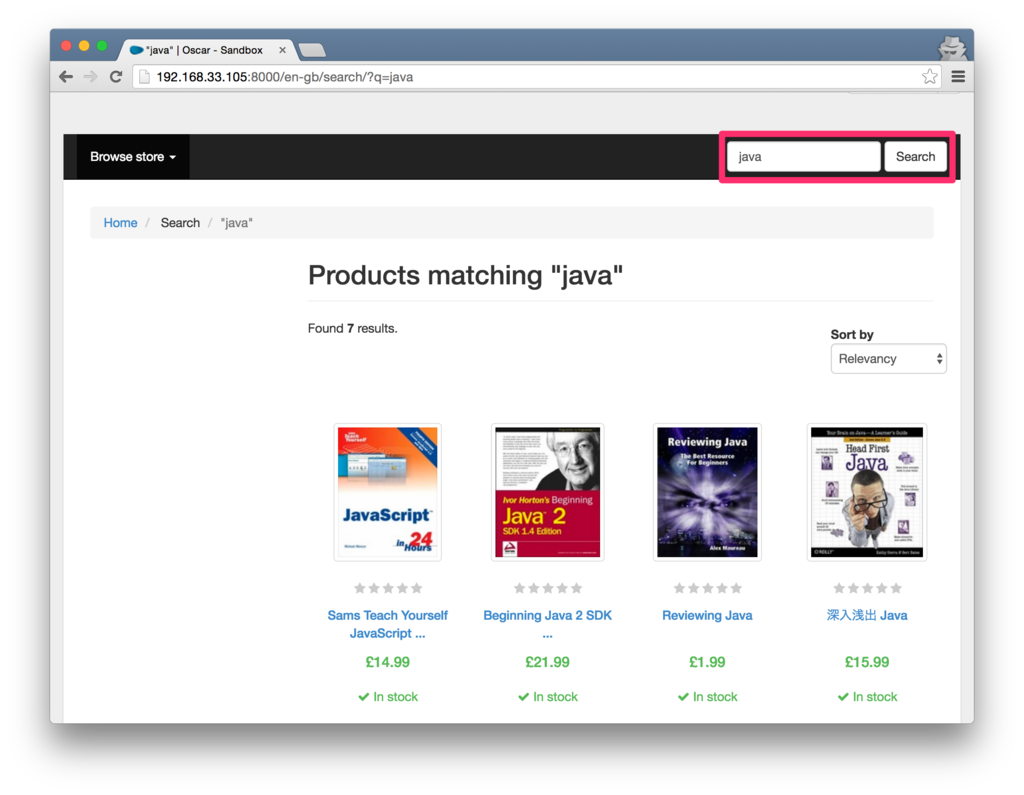1024x795 pixels.
Task: Click the Reviewing Java book cover
Action: click(x=707, y=492)
